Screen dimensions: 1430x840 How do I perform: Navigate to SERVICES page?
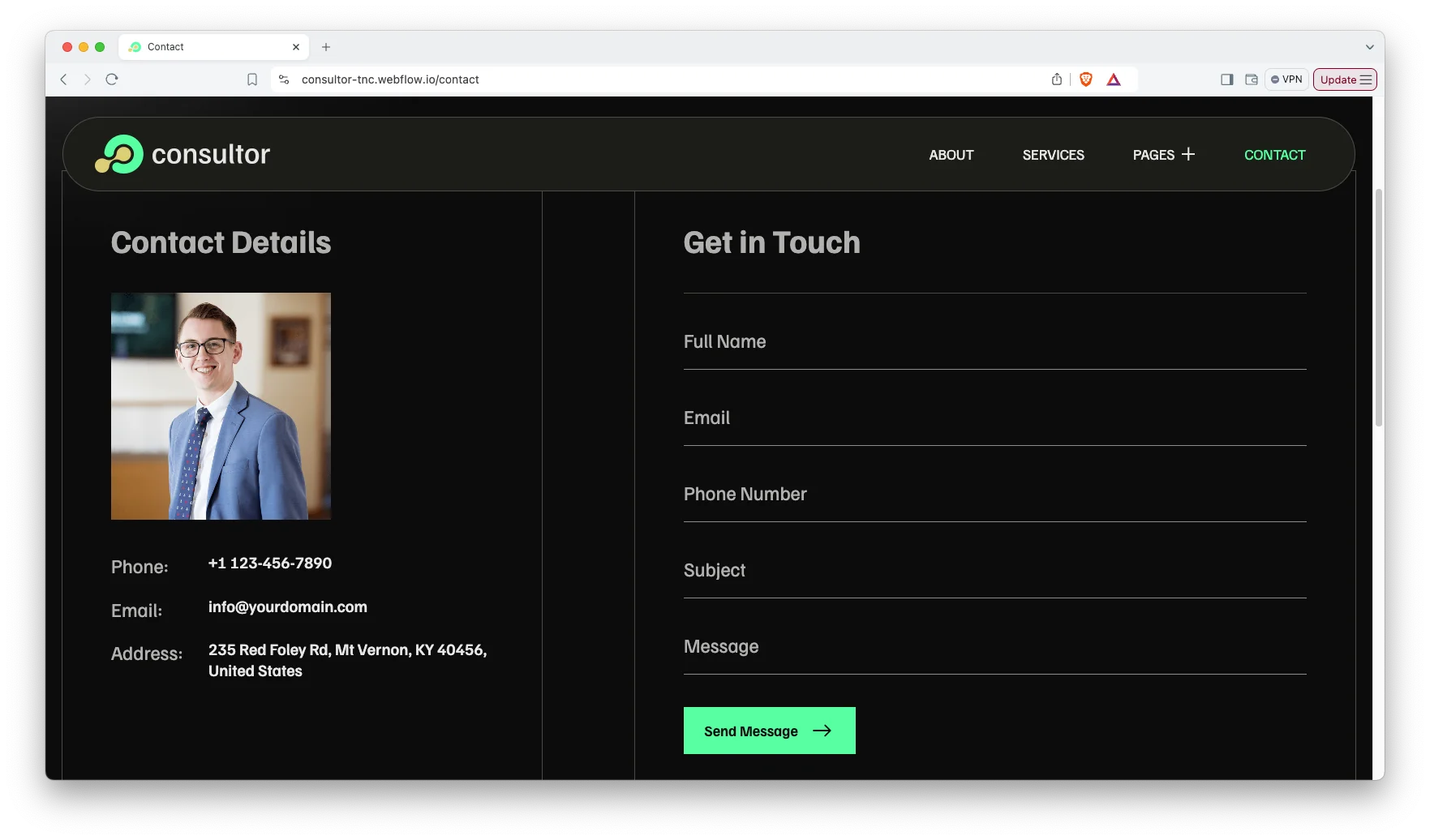tap(1053, 155)
